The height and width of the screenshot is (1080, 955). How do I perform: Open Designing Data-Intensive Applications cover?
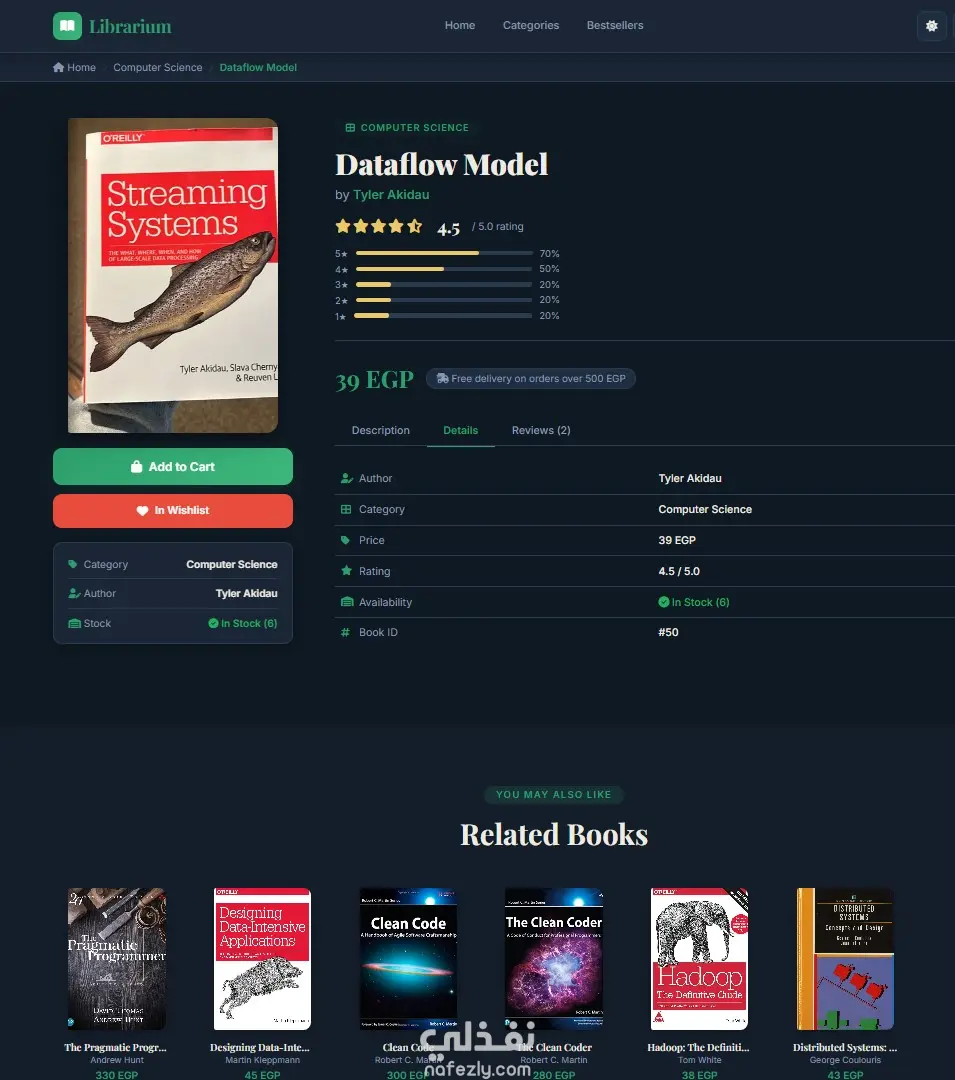262,959
